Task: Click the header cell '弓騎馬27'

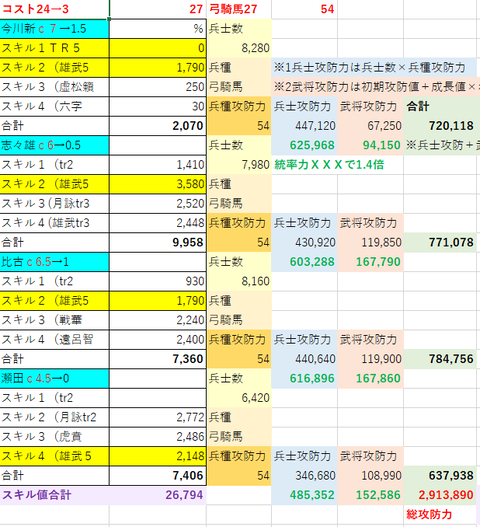Action: click(239, 9)
